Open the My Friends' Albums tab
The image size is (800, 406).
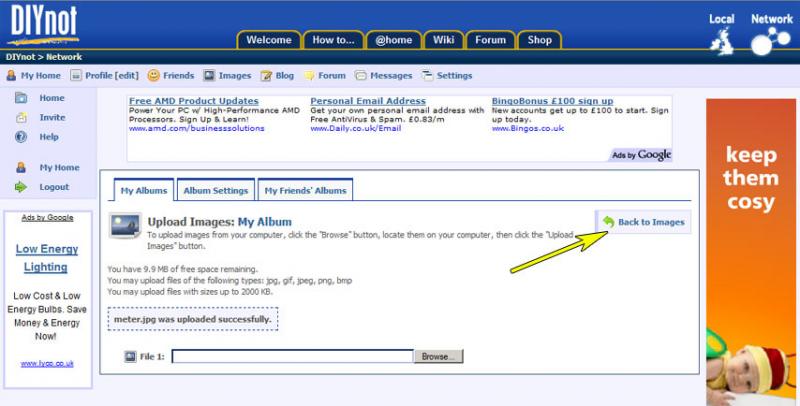click(303, 190)
